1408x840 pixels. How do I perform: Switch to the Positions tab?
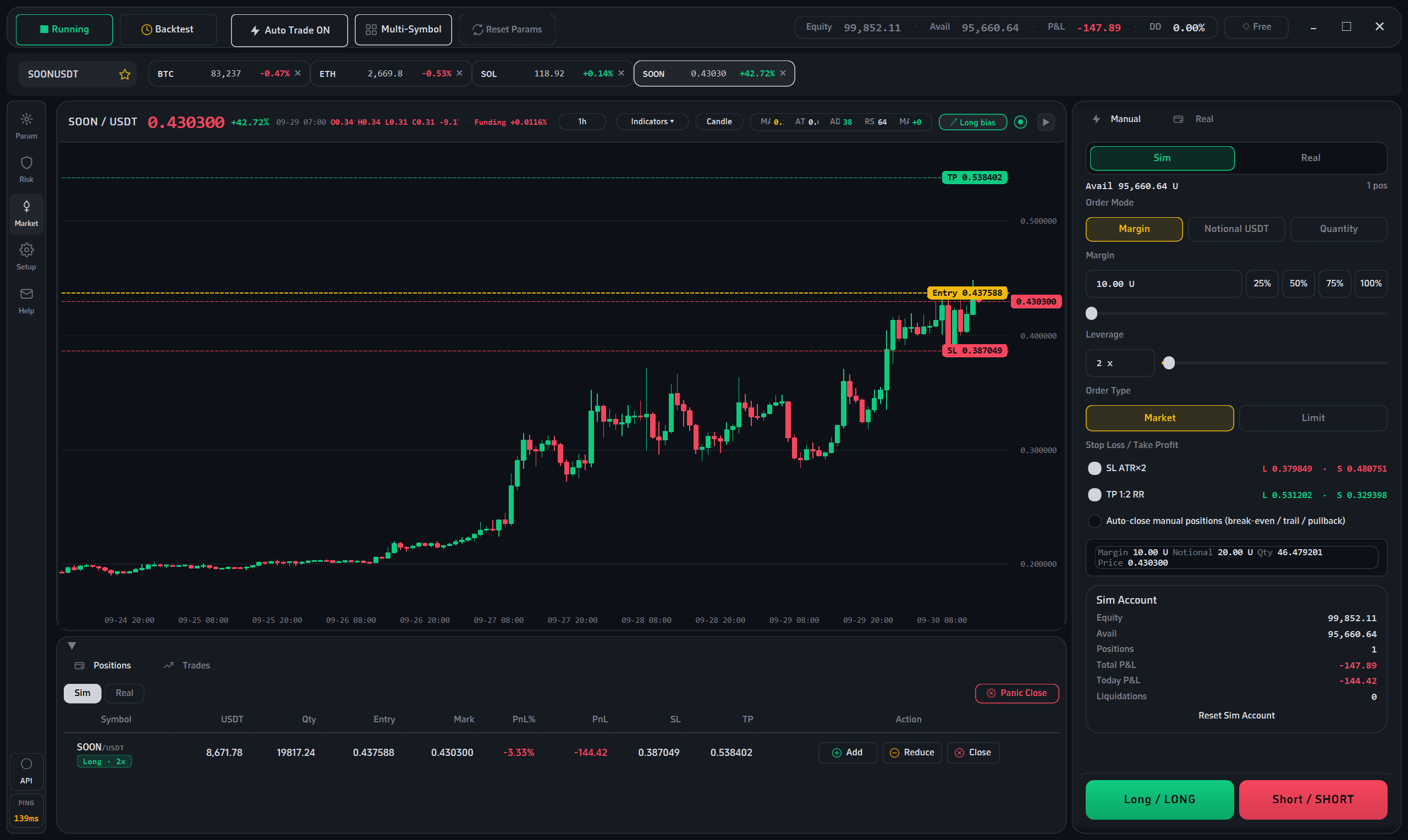[x=103, y=665]
